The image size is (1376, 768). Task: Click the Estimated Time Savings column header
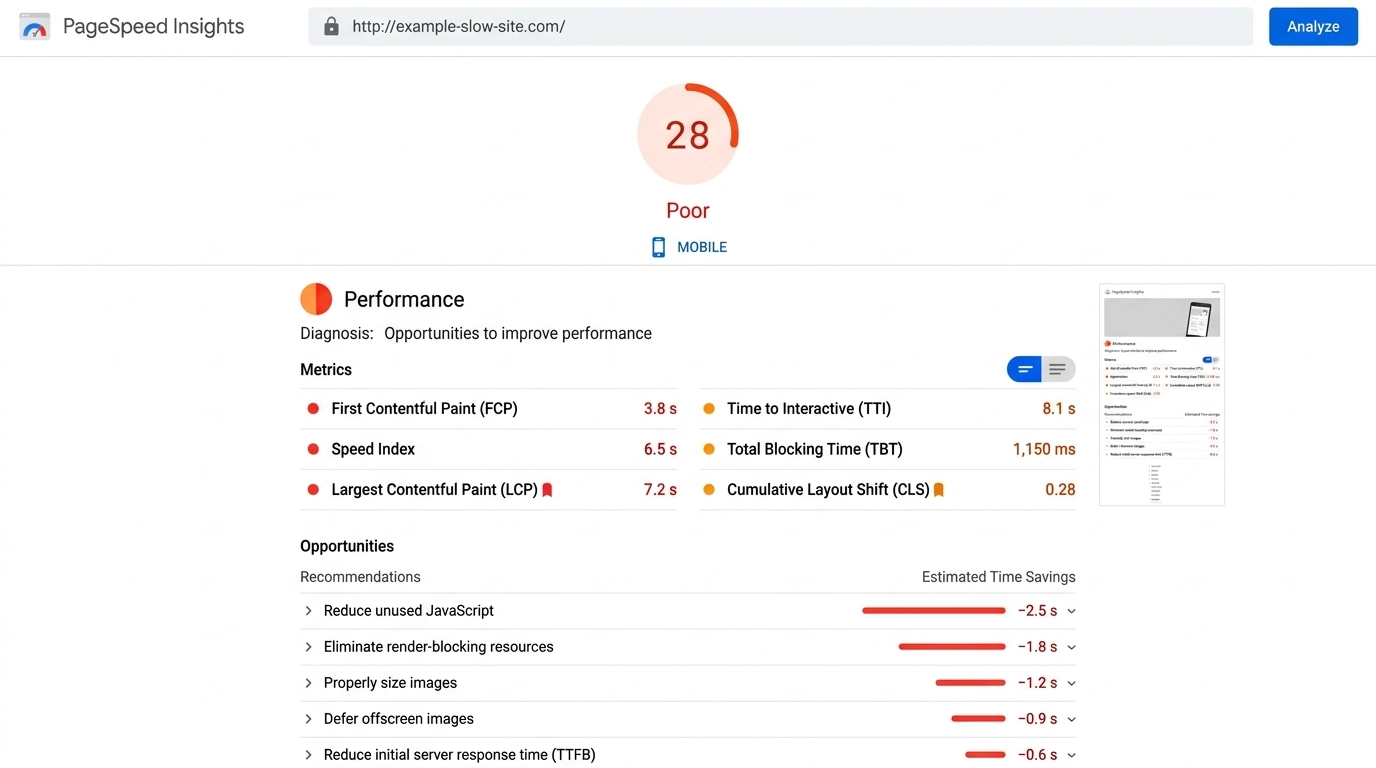click(999, 577)
